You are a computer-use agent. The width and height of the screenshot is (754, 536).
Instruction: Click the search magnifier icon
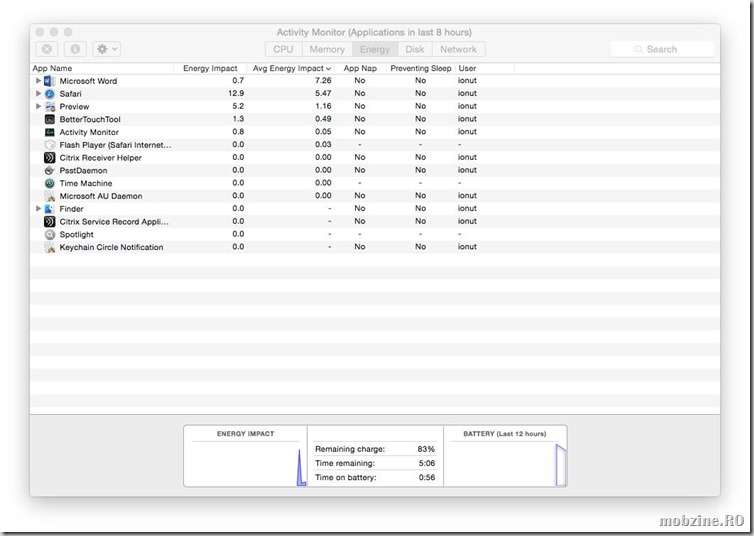[x=638, y=49]
